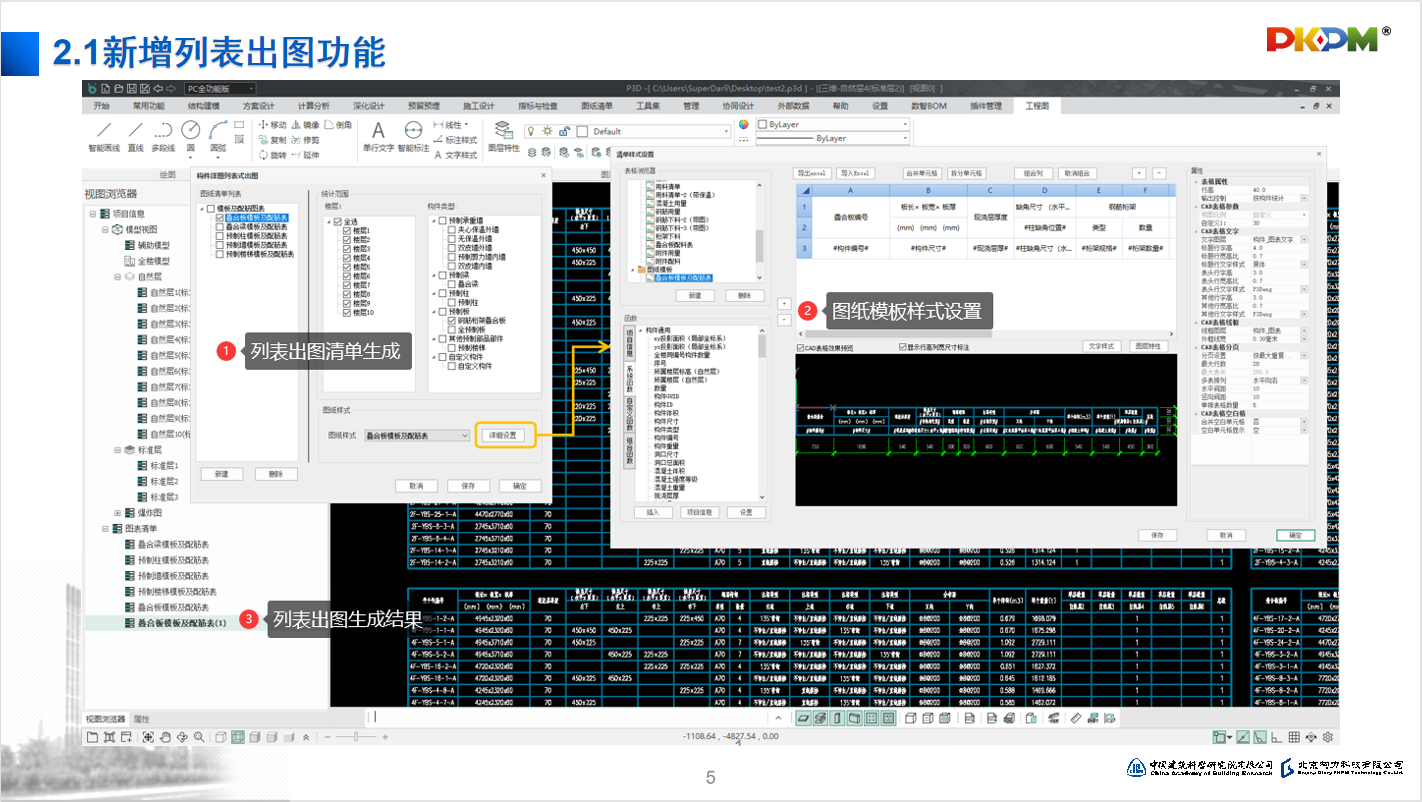Collapse the 自然层 tree node
Image resolution: width=1422 pixels, height=802 pixels.
click(x=118, y=276)
